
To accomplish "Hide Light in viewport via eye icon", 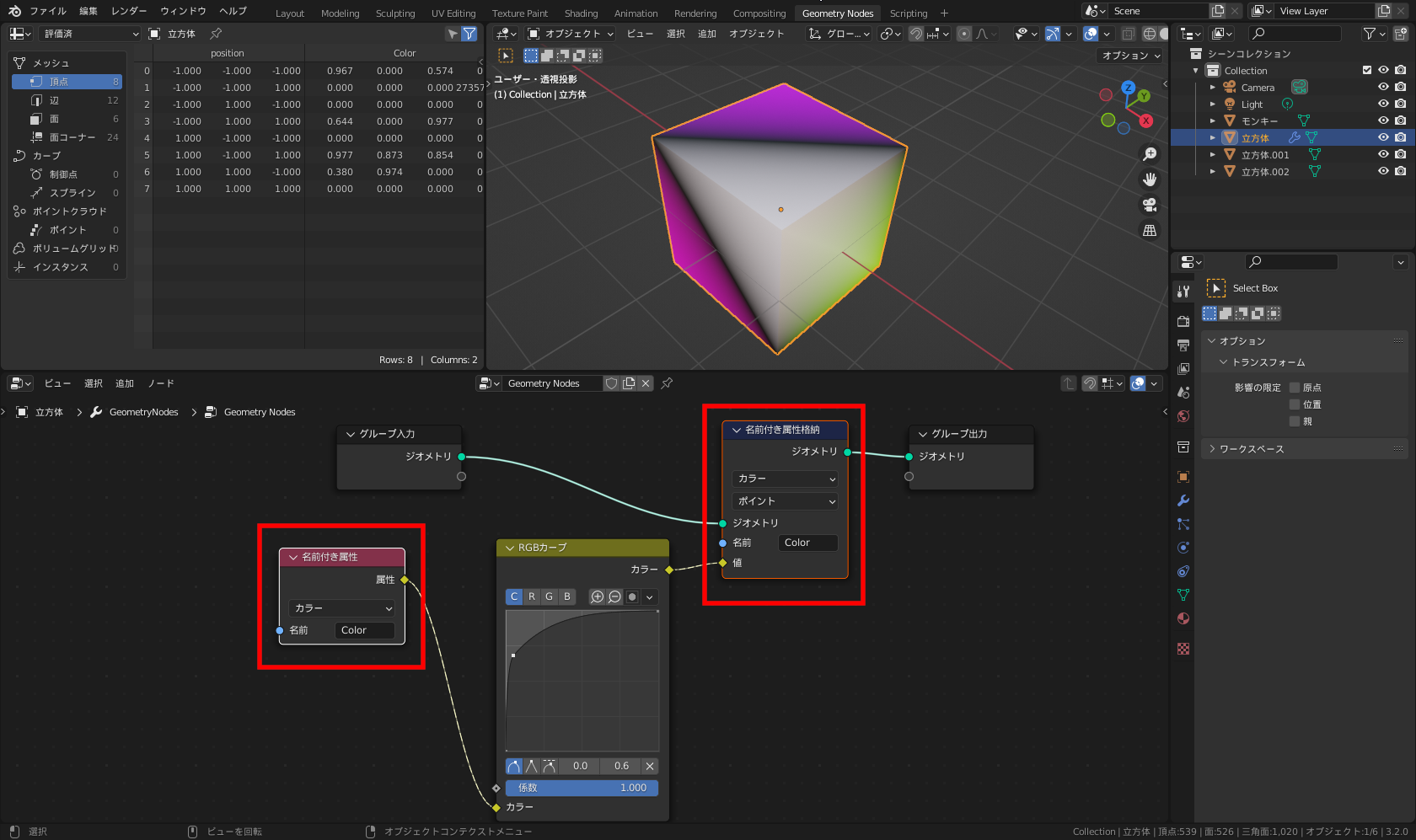I will point(1383,104).
